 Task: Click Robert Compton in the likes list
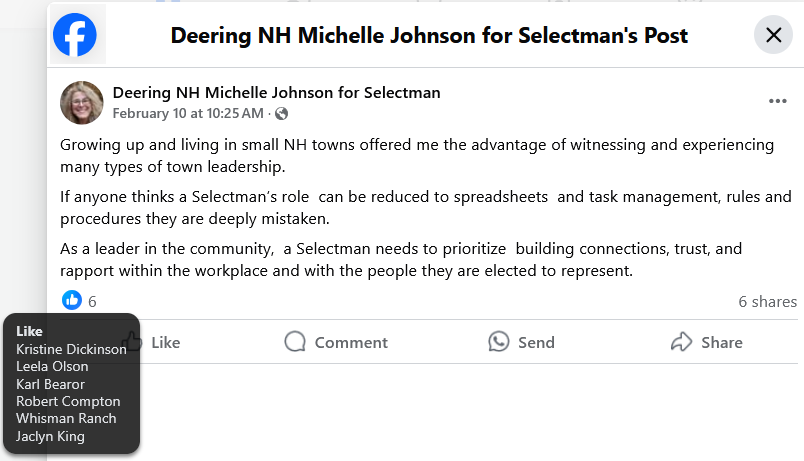point(68,401)
